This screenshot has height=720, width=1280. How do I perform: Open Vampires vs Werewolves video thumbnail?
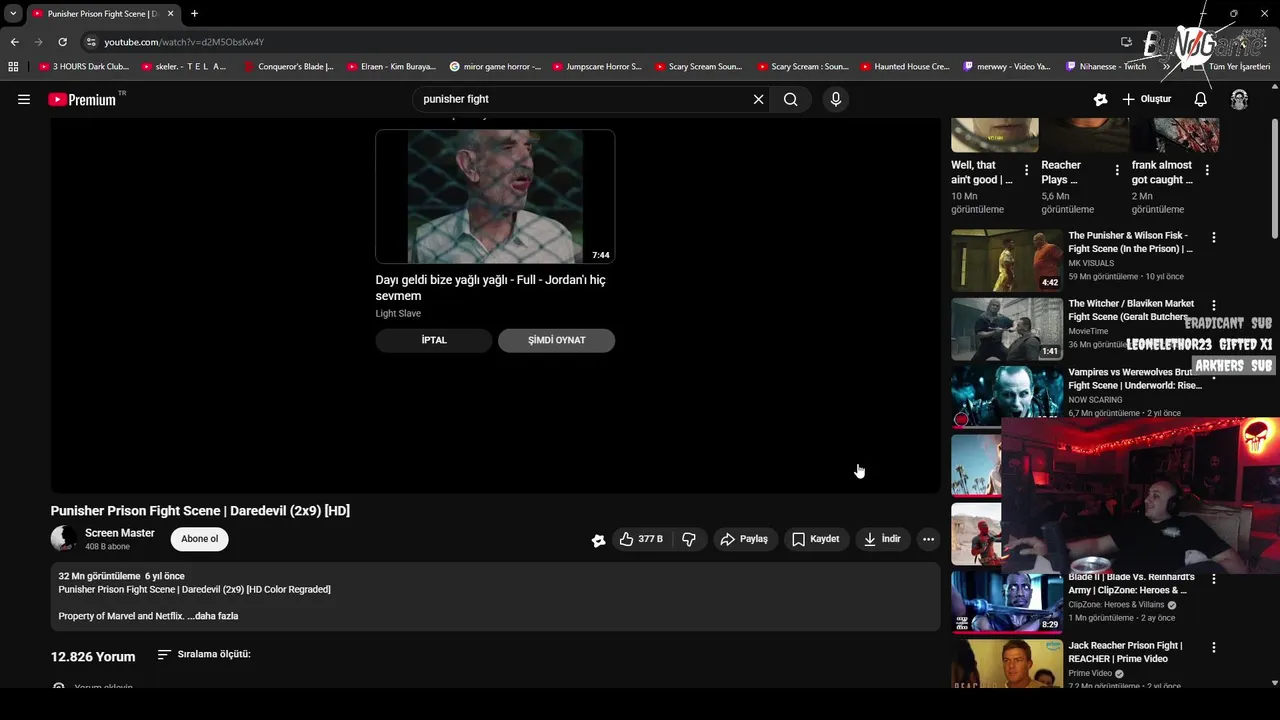(x=1007, y=397)
